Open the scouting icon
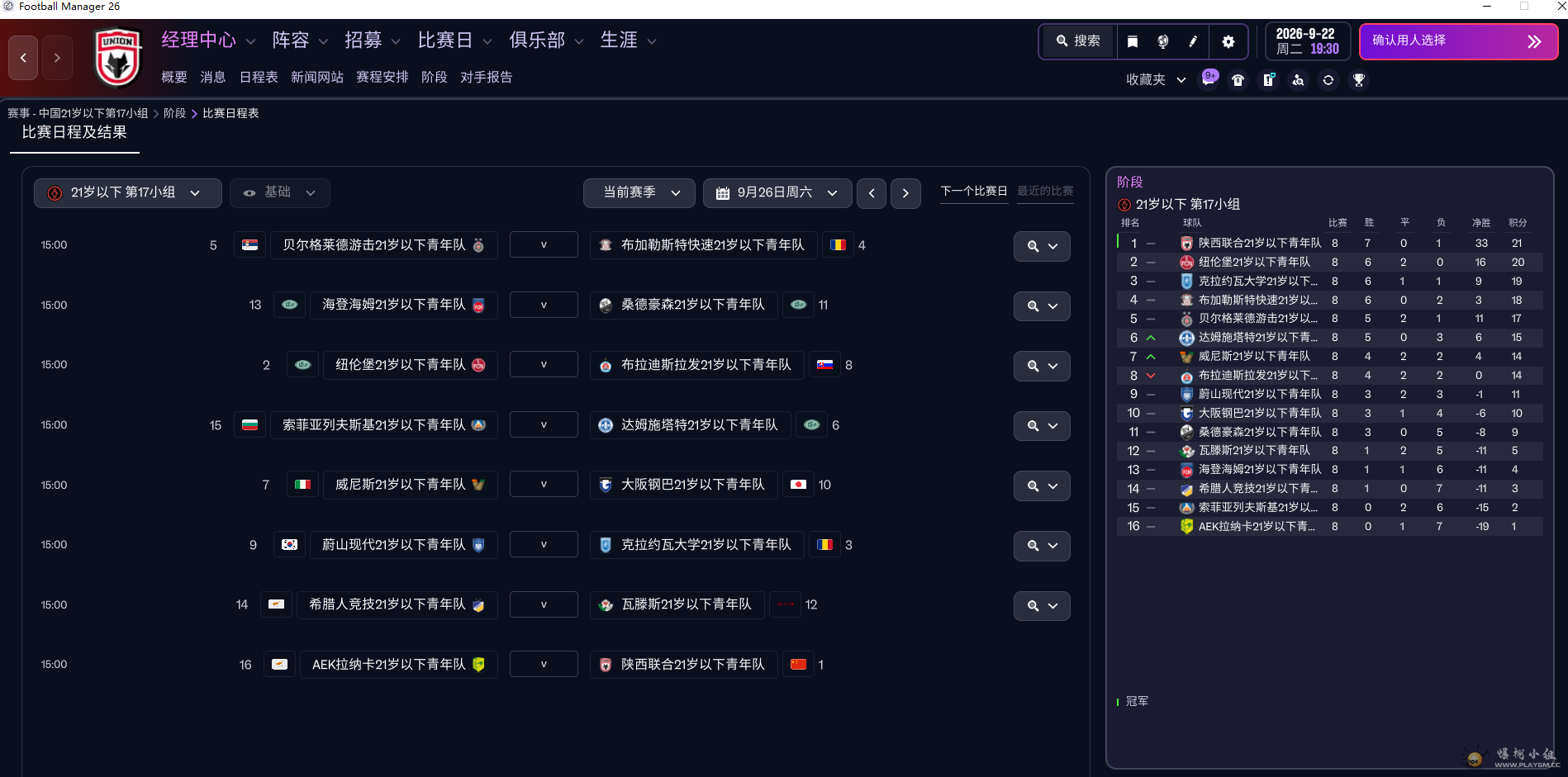This screenshot has width=1568, height=777. coord(1298,80)
